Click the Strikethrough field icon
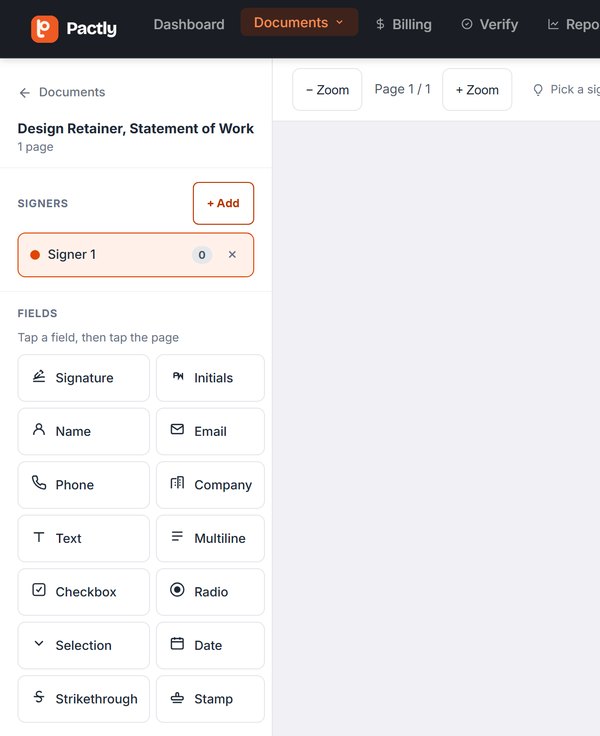 click(39, 697)
